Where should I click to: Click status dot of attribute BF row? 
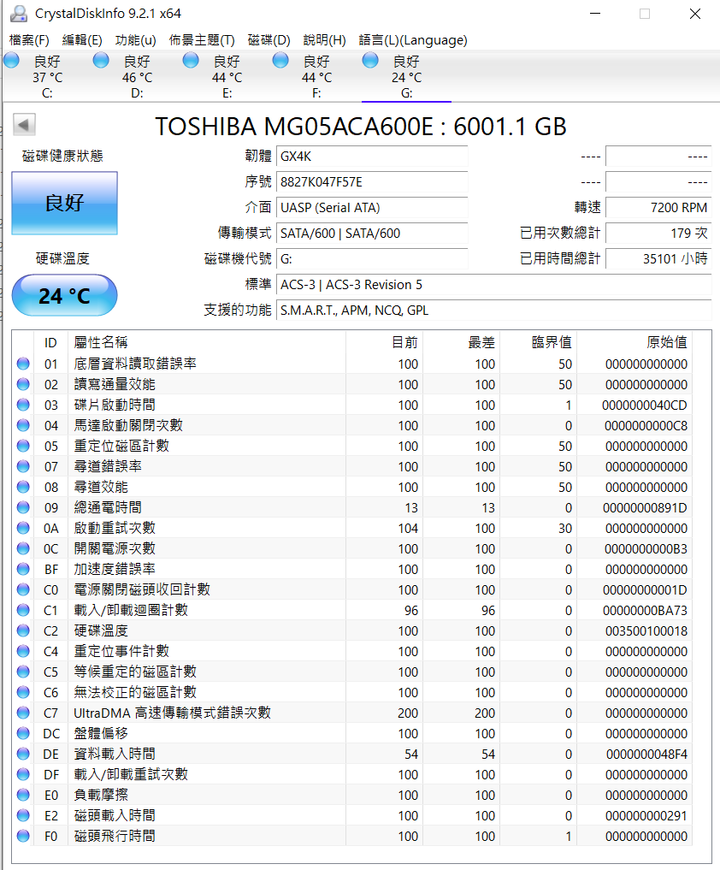(x=23, y=569)
